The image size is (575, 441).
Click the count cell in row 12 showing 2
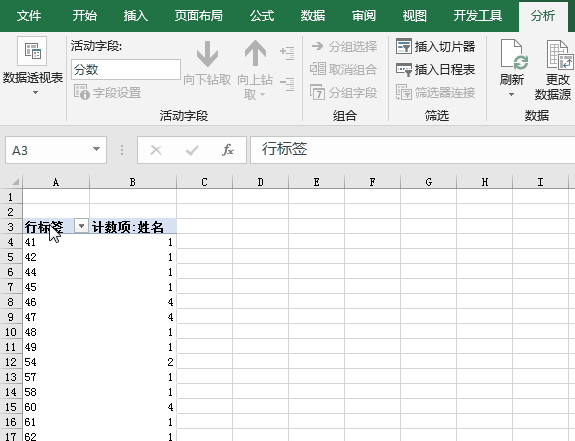pos(133,362)
